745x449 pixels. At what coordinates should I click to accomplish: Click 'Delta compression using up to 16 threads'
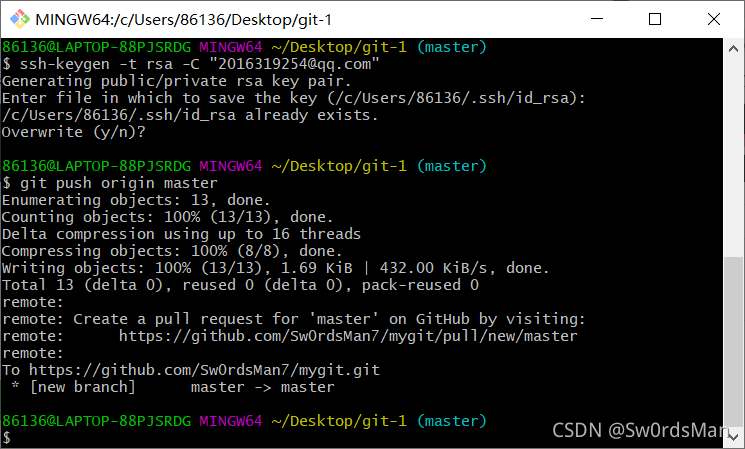[181, 234]
